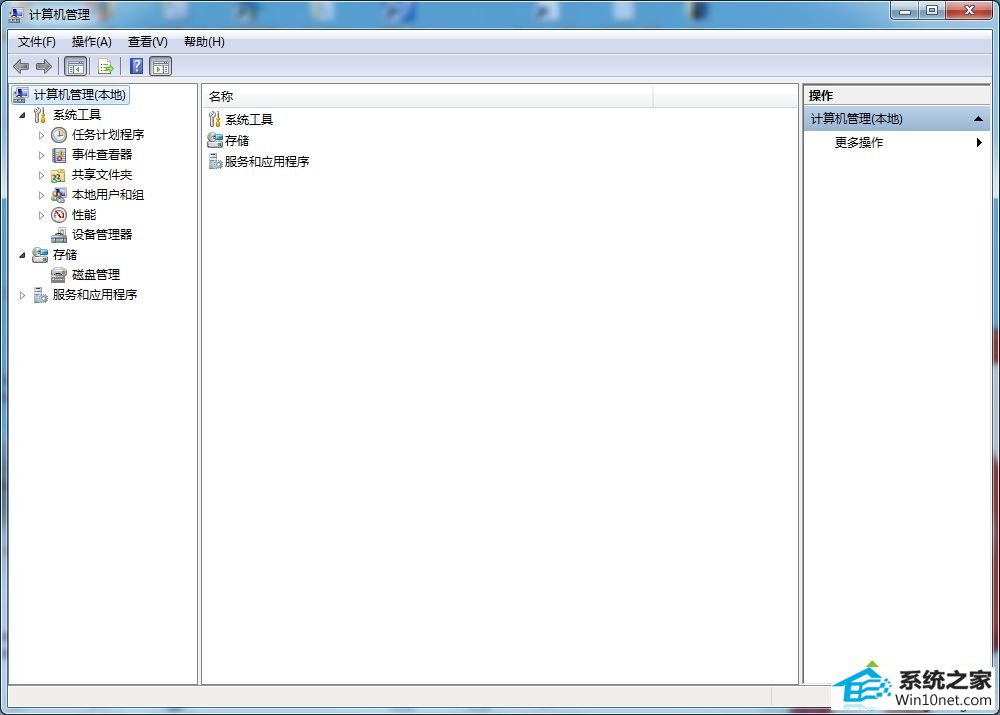Select 共享文件夹 in the tree
1000x715 pixels.
point(102,175)
